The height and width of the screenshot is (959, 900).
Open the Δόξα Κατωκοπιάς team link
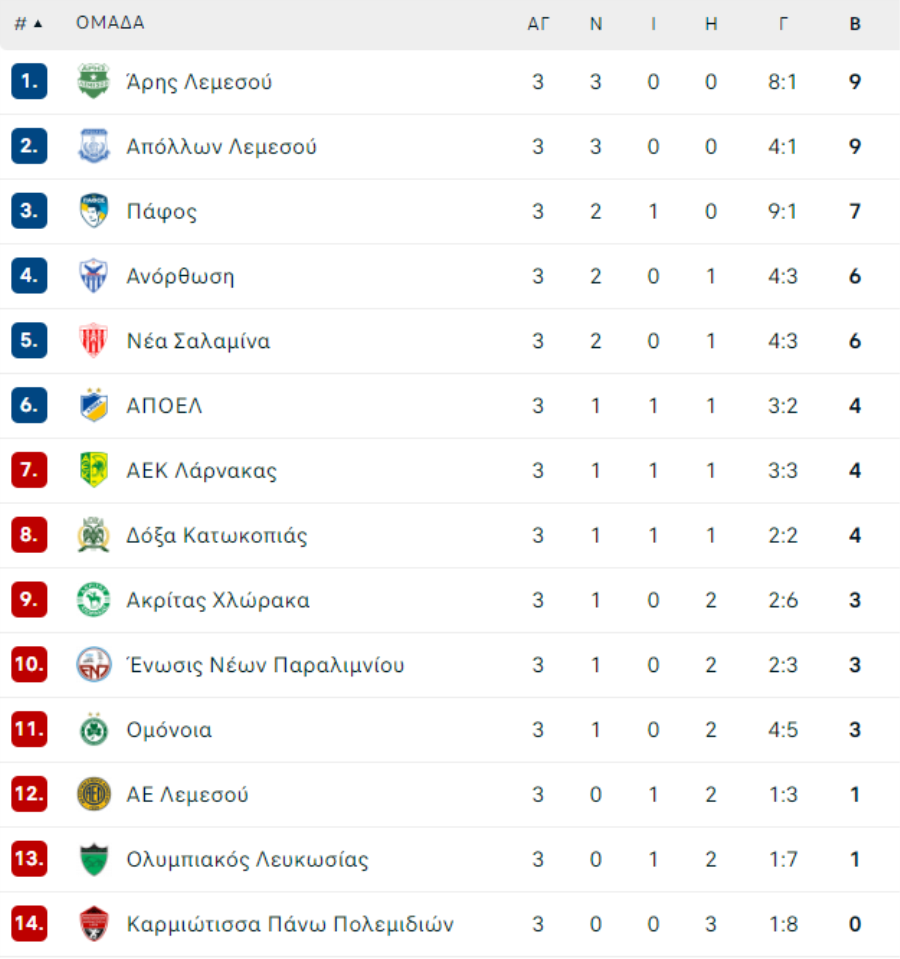[x=216, y=536]
